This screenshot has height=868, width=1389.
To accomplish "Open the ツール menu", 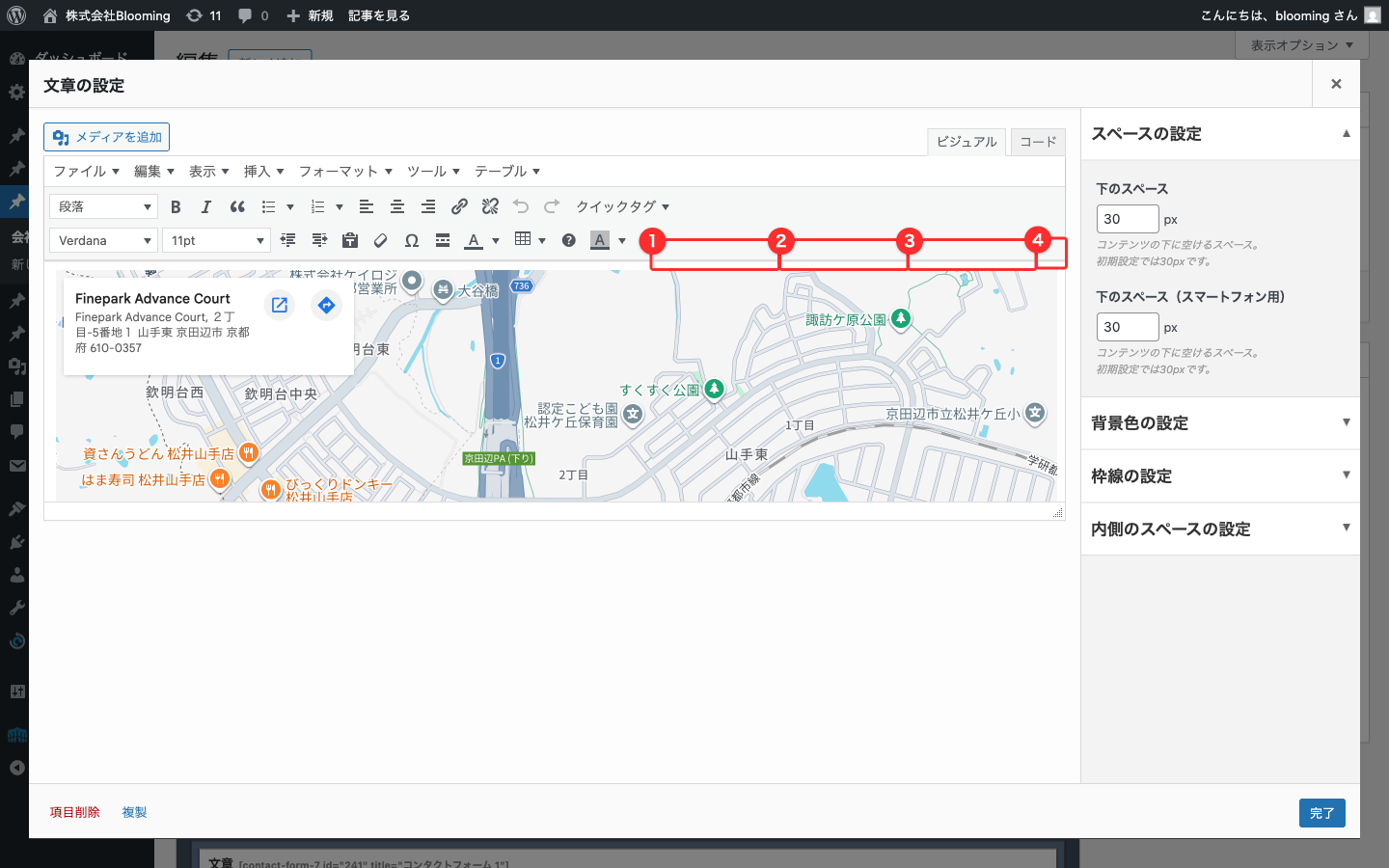I will [433, 171].
